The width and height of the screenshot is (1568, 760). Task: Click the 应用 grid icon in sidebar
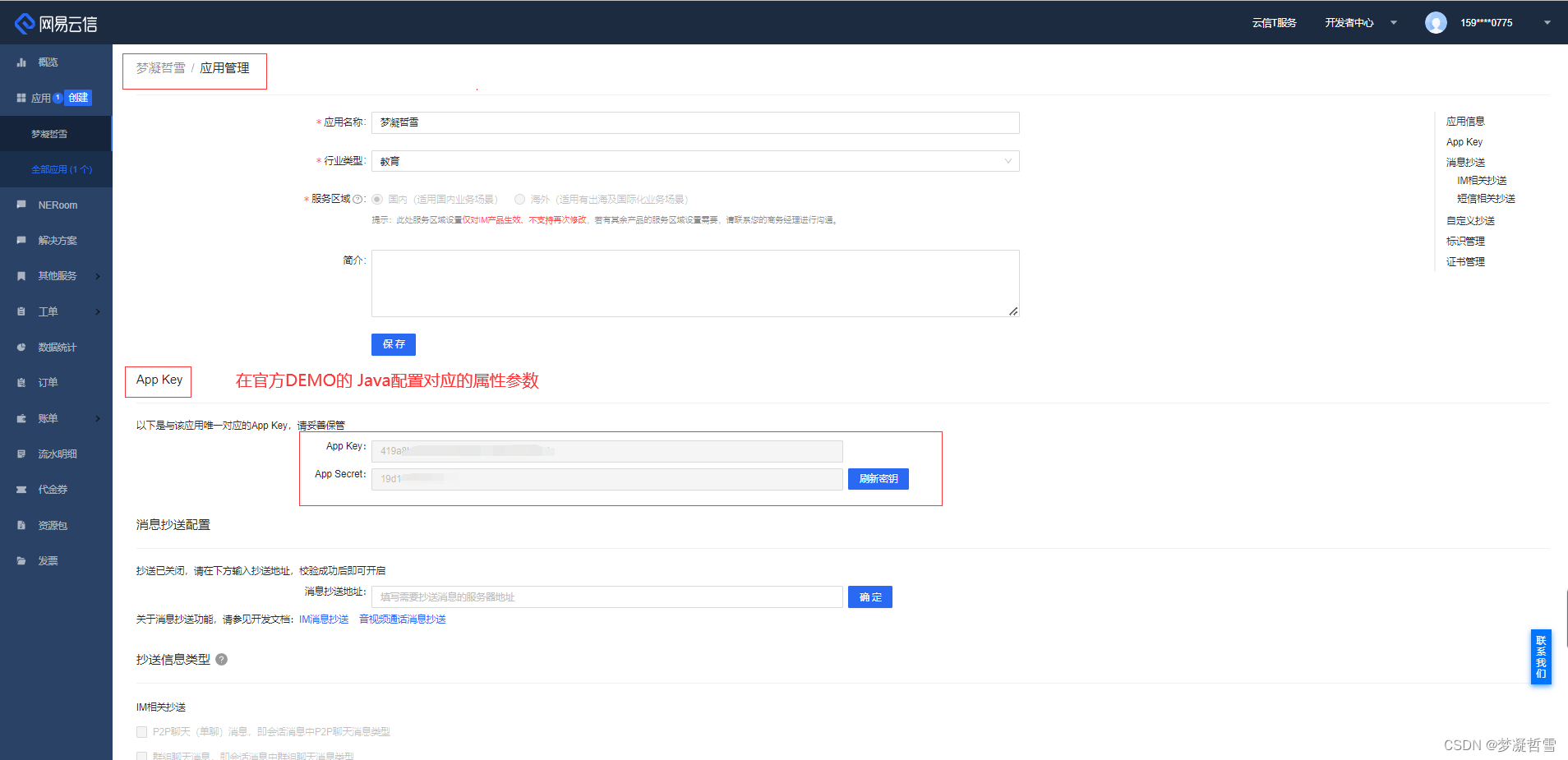click(21, 98)
